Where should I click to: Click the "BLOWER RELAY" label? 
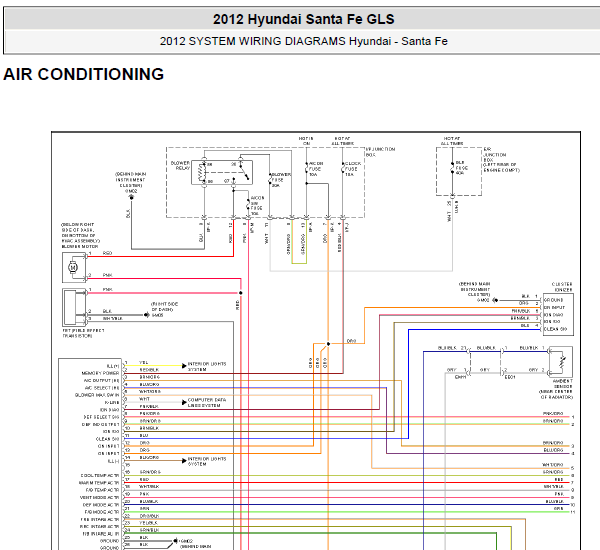point(180,165)
